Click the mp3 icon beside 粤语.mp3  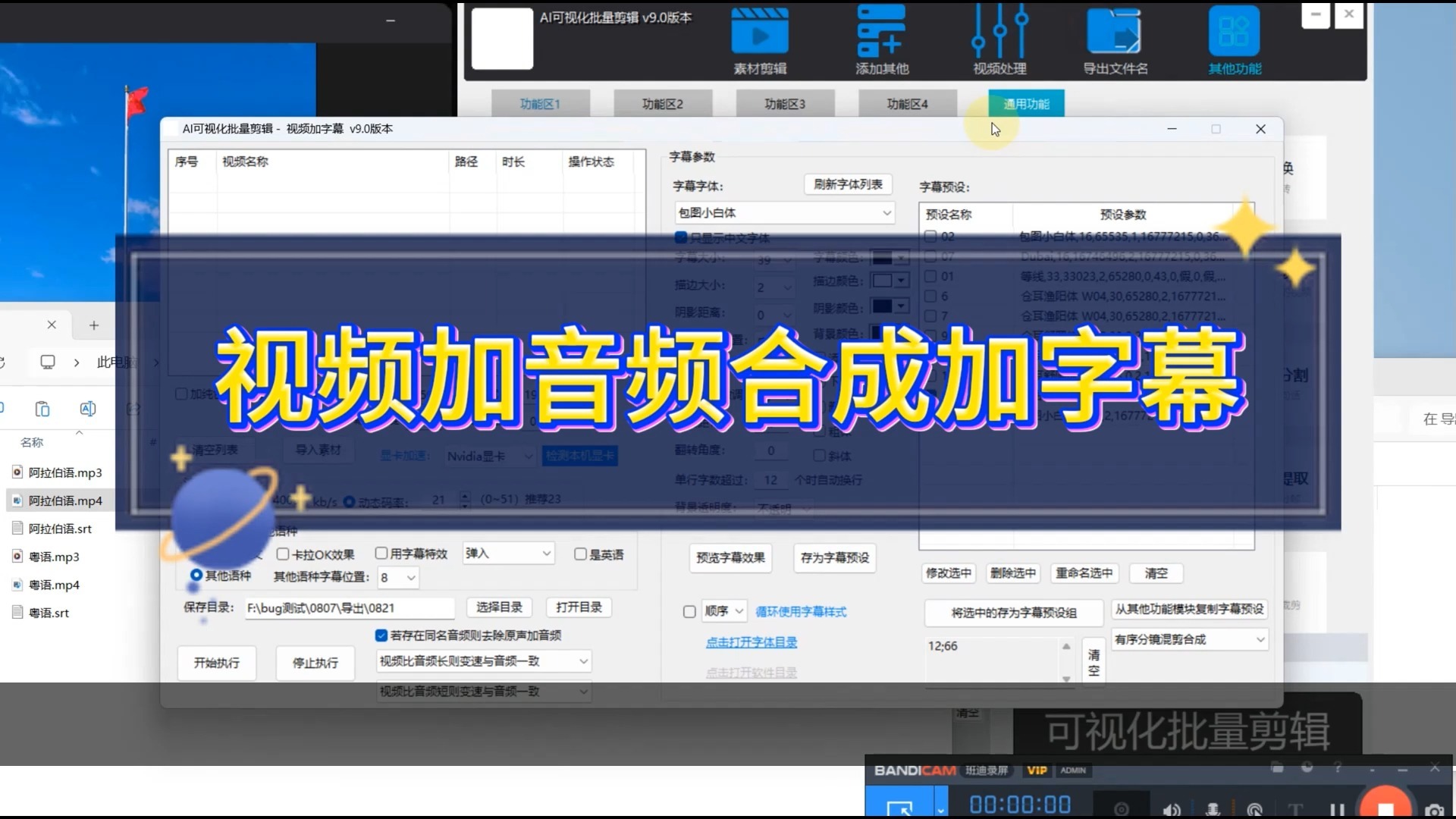coord(17,557)
